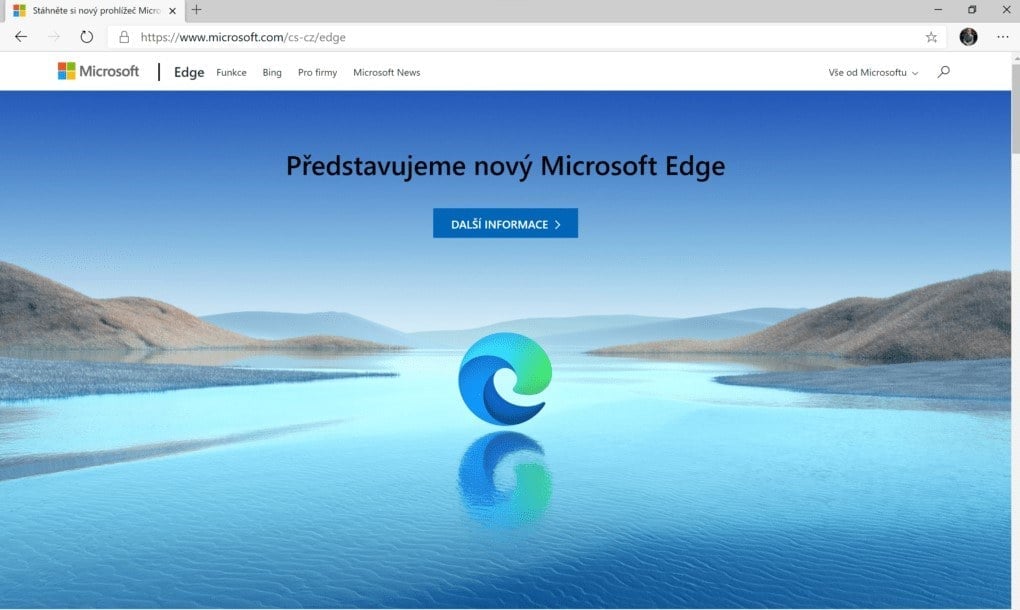
Task: Open Microsoft News link
Action: pos(386,72)
